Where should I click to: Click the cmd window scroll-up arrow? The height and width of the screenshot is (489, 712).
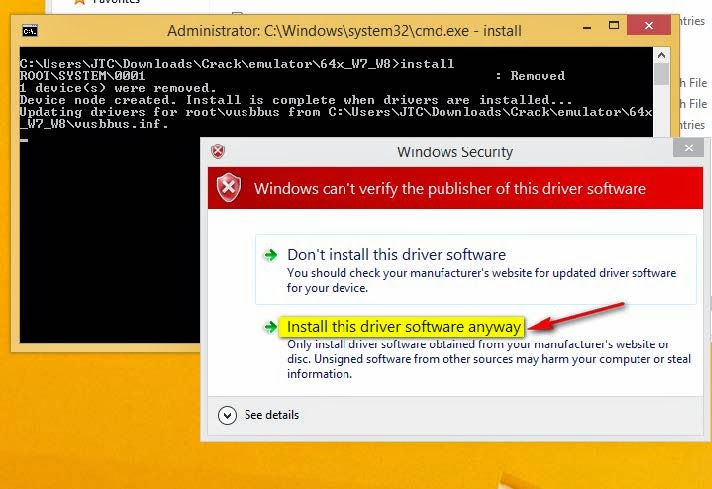point(661,55)
